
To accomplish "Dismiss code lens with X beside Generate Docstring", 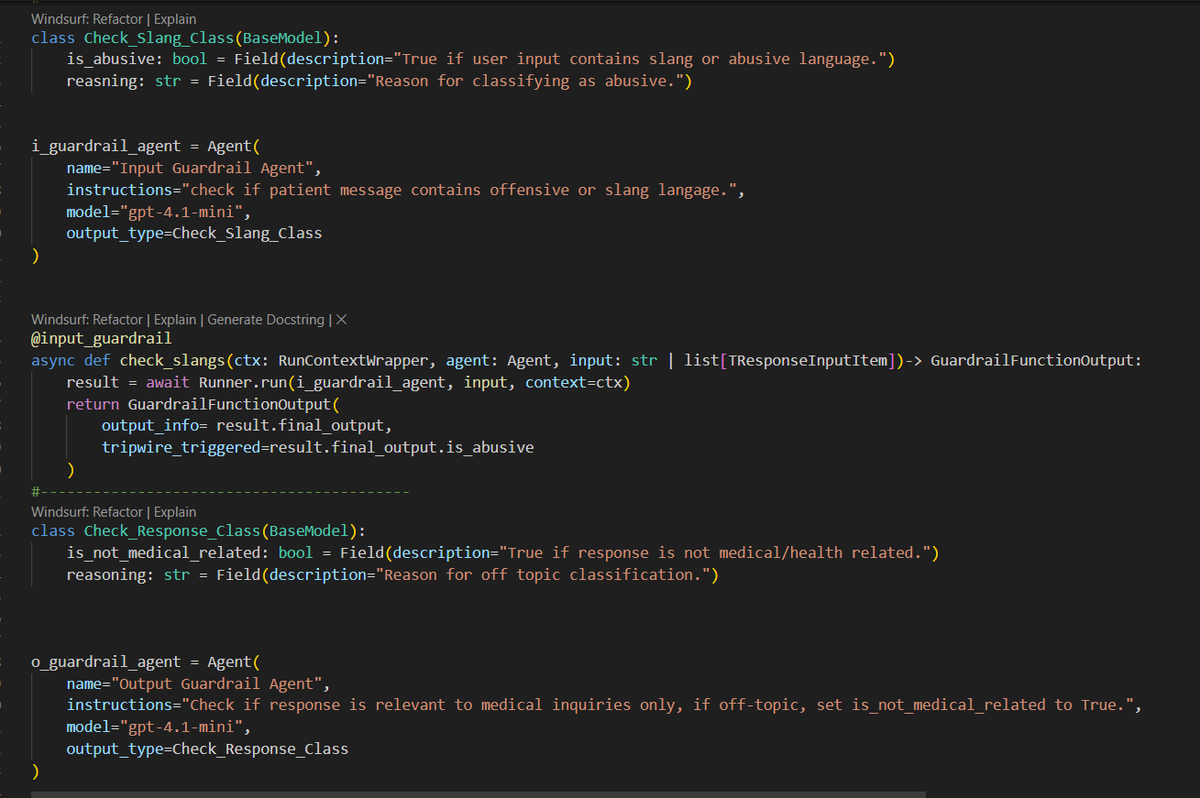I will pos(342,319).
